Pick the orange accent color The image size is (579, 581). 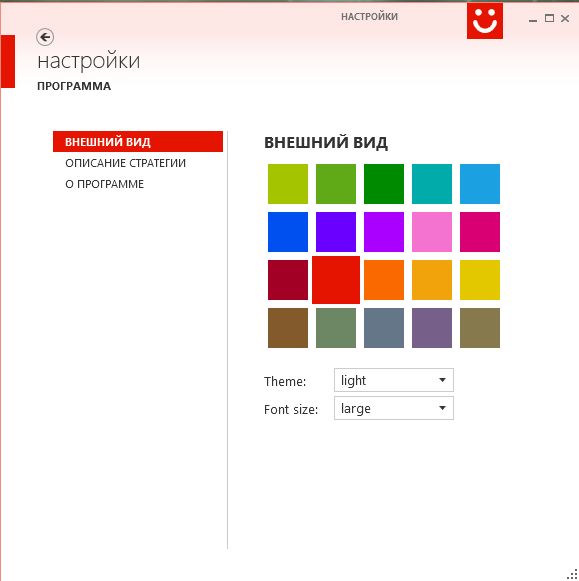point(384,280)
